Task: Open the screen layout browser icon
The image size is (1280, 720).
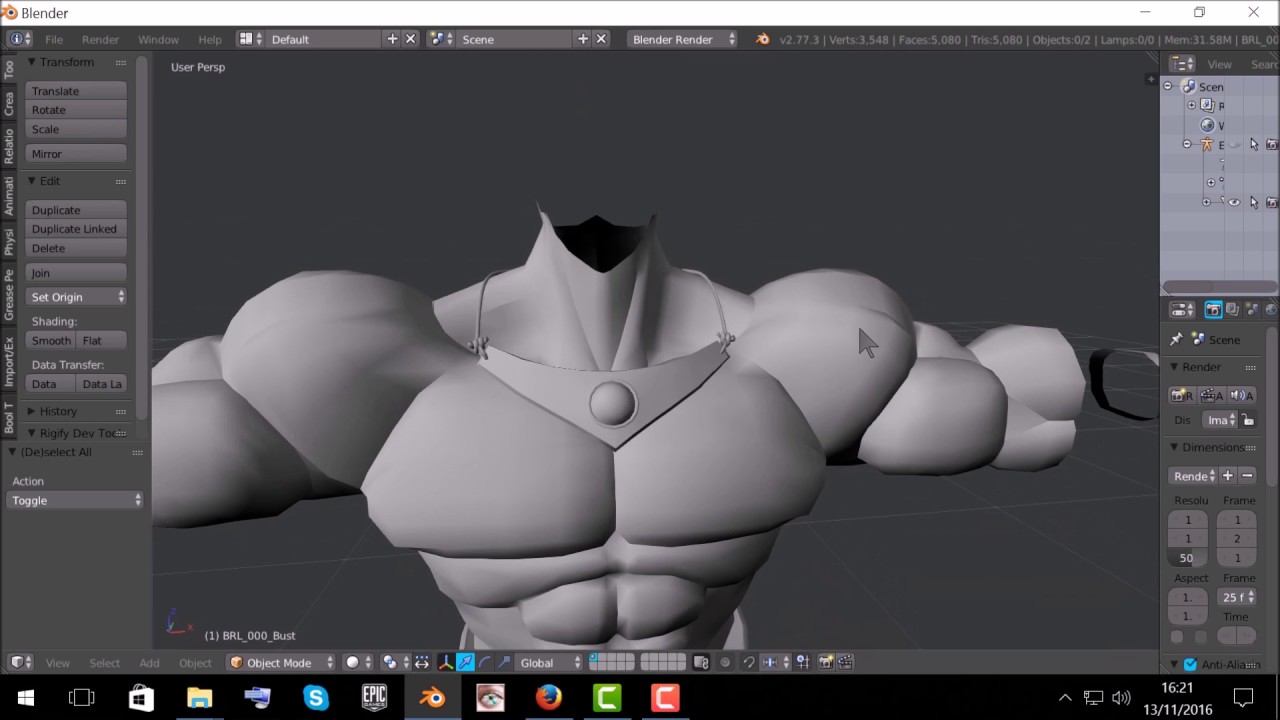Action: click(x=250, y=39)
